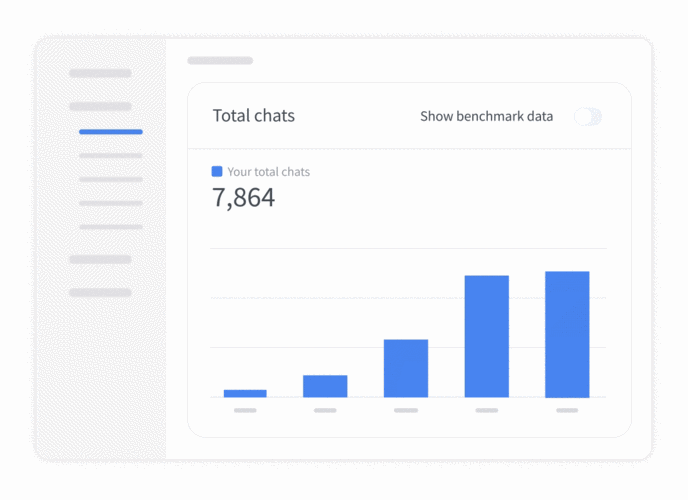The image size is (688, 500).
Task: Click the sidebar sub-item directly below the blue one
Action: click(111, 156)
